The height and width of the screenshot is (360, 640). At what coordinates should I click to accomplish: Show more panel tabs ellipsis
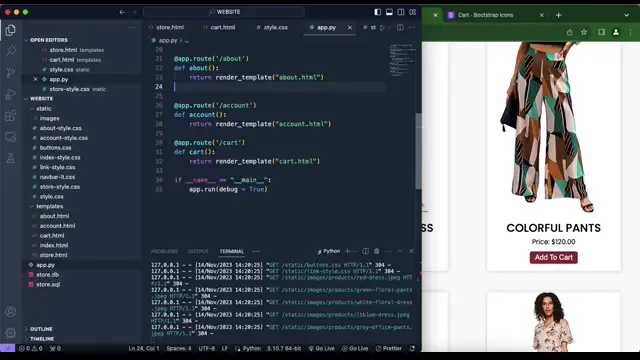[256, 251]
